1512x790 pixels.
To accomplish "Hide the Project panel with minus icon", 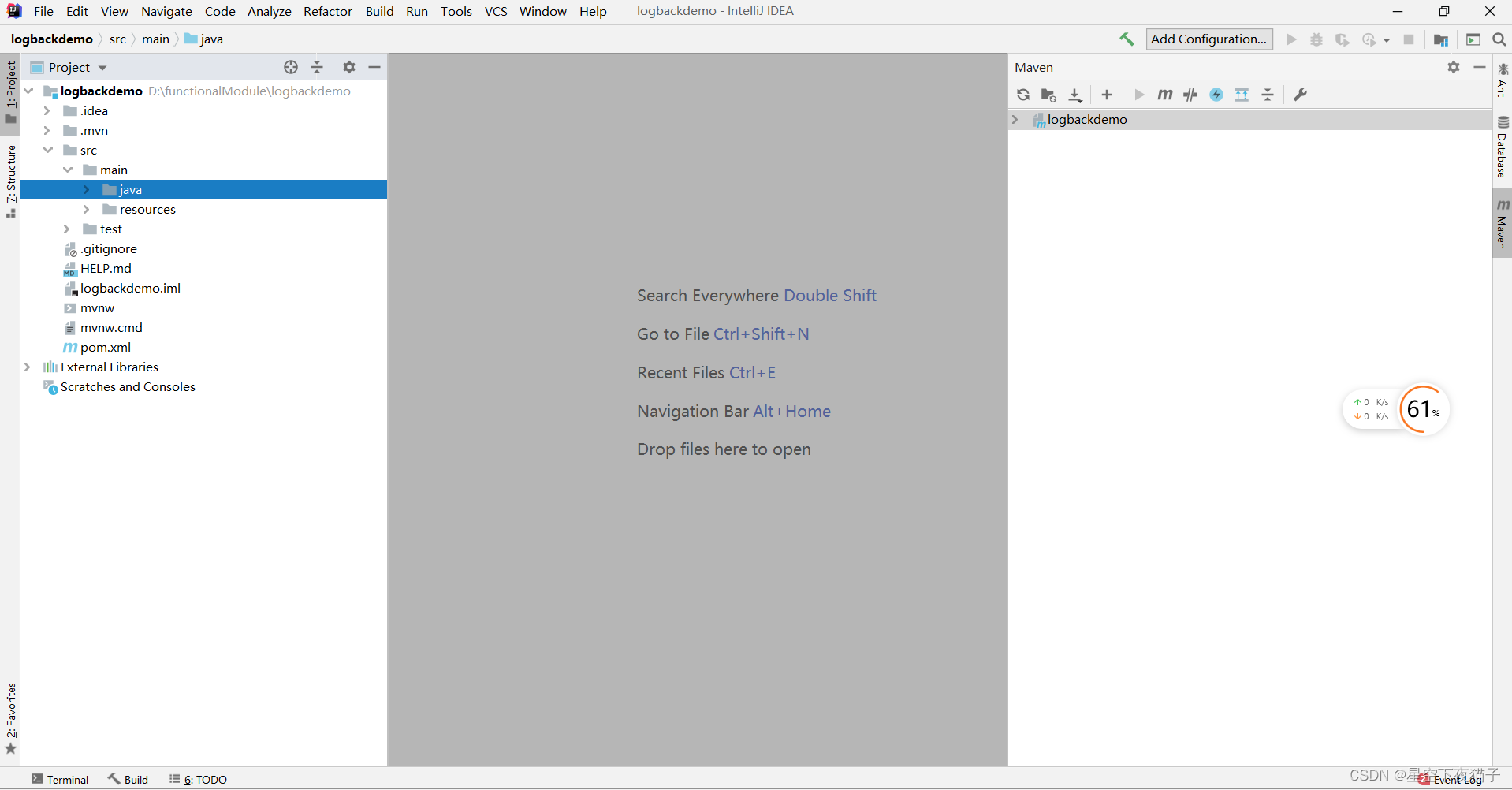I will (374, 67).
